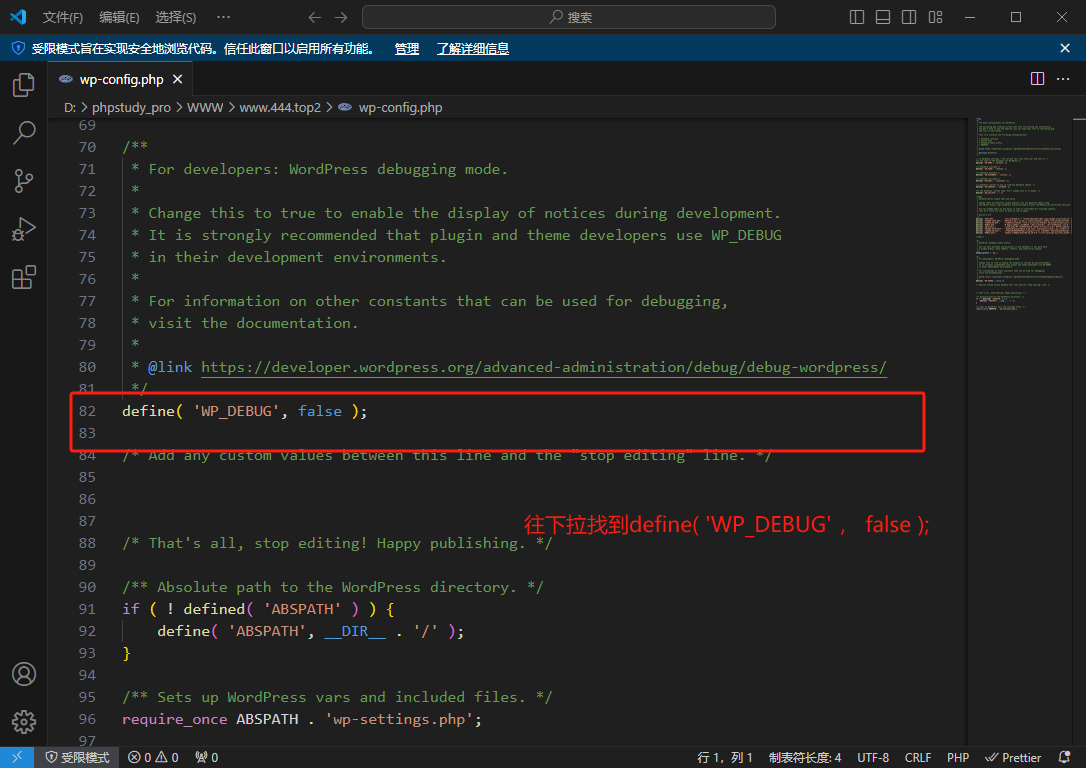
Task: Expand the hidden title bar menus ellipsis
Action: (x=223, y=17)
